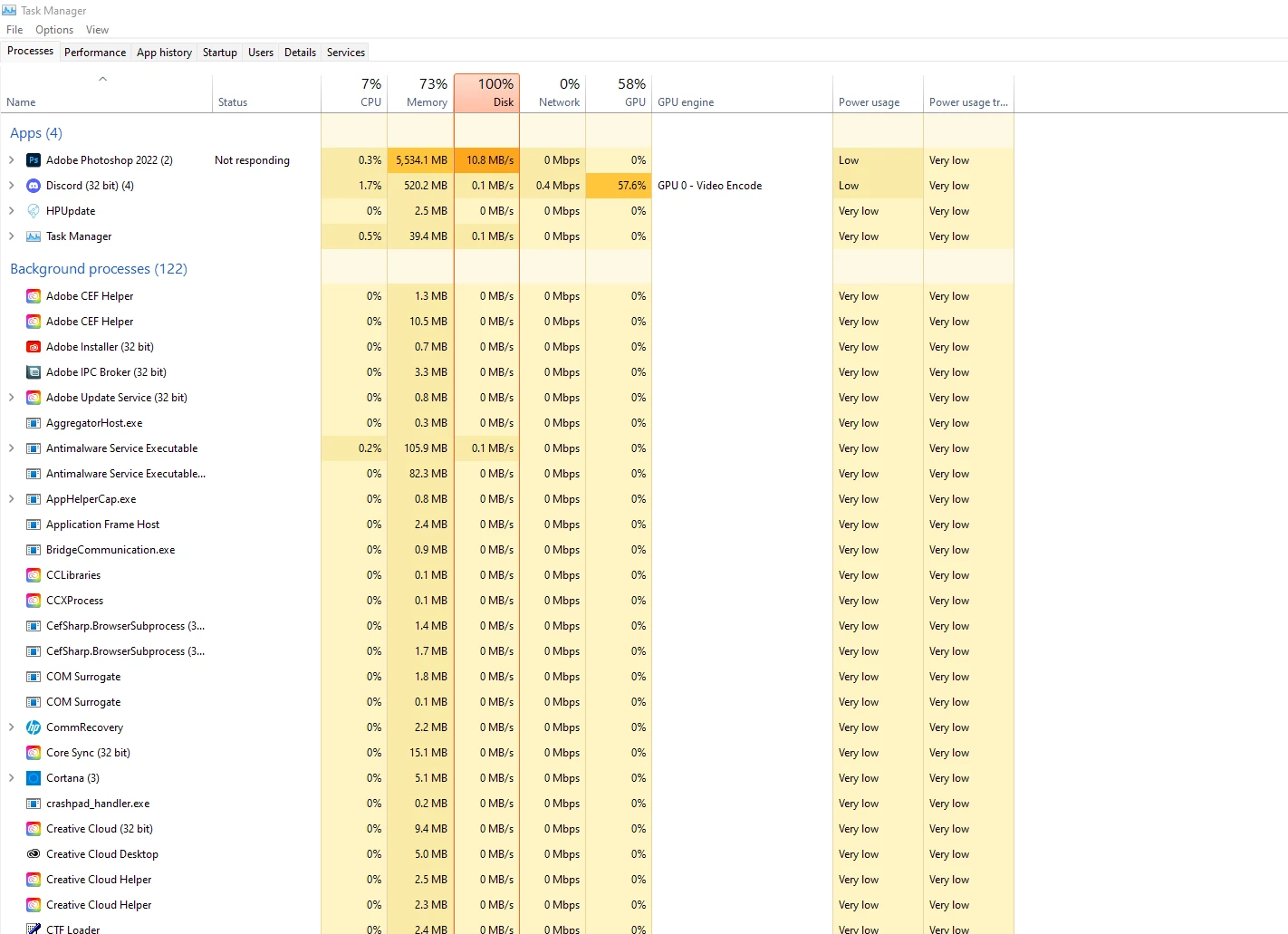The height and width of the screenshot is (934, 1288).
Task: Click the Photoshop 5,534.1 MB memory cell
Action: [x=420, y=160]
